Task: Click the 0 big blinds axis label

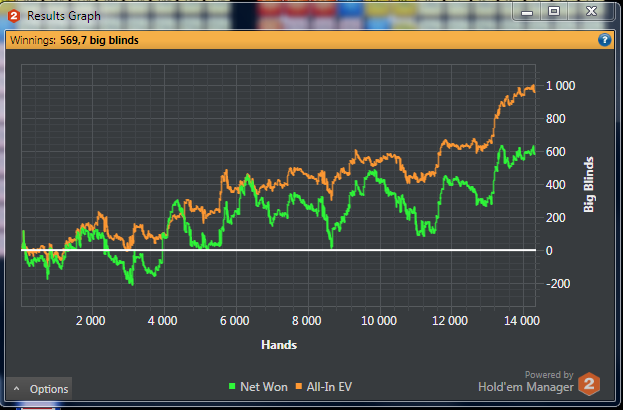Action: (549, 250)
